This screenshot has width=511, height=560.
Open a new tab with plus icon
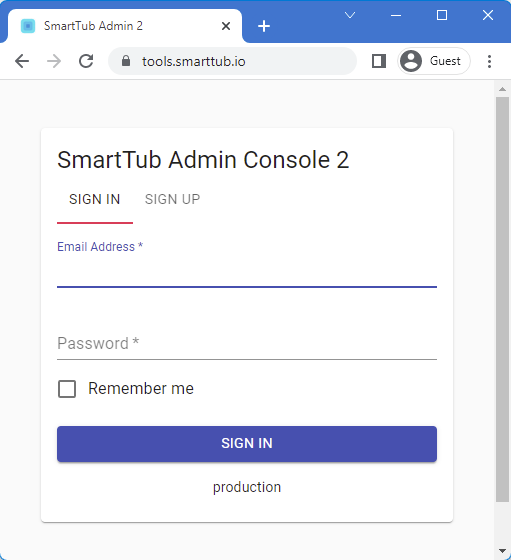click(x=264, y=26)
